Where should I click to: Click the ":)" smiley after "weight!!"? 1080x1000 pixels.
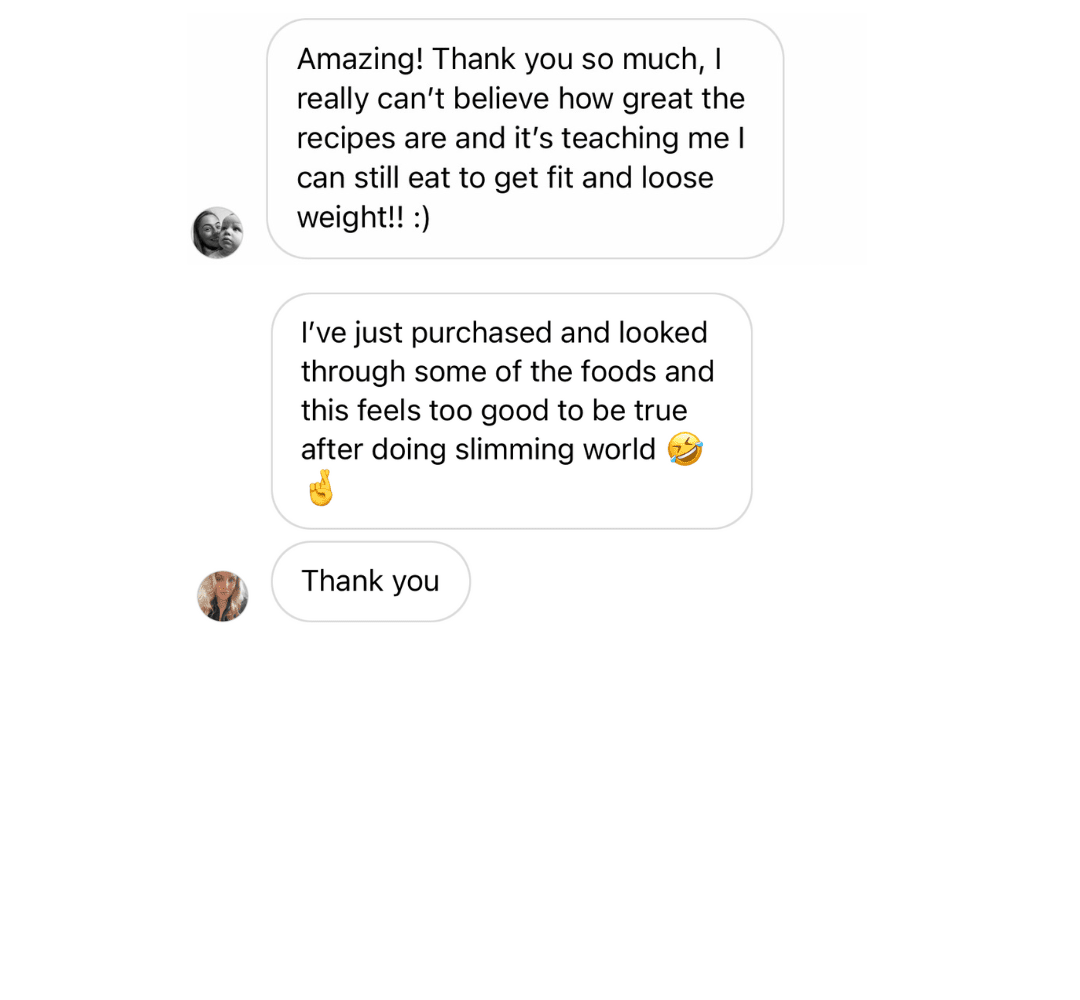421,217
